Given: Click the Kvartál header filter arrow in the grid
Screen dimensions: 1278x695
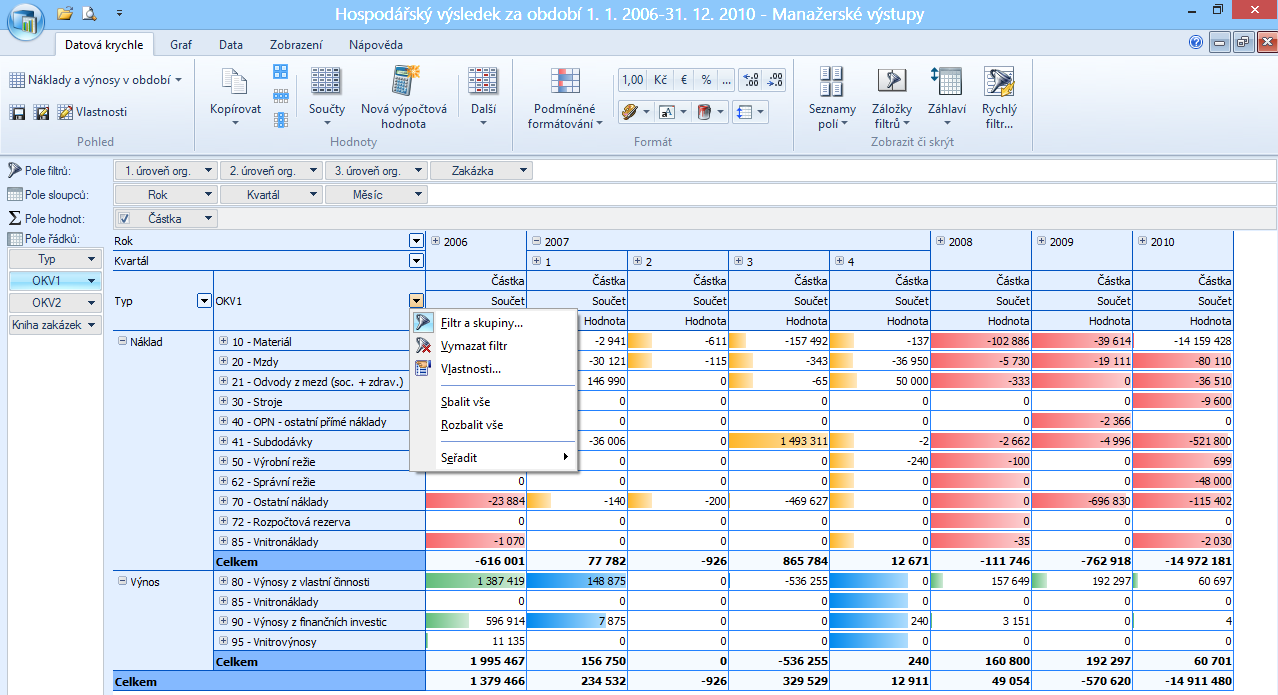Looking at the screenshot, I should pyautogui.click(x=416, y=261).
